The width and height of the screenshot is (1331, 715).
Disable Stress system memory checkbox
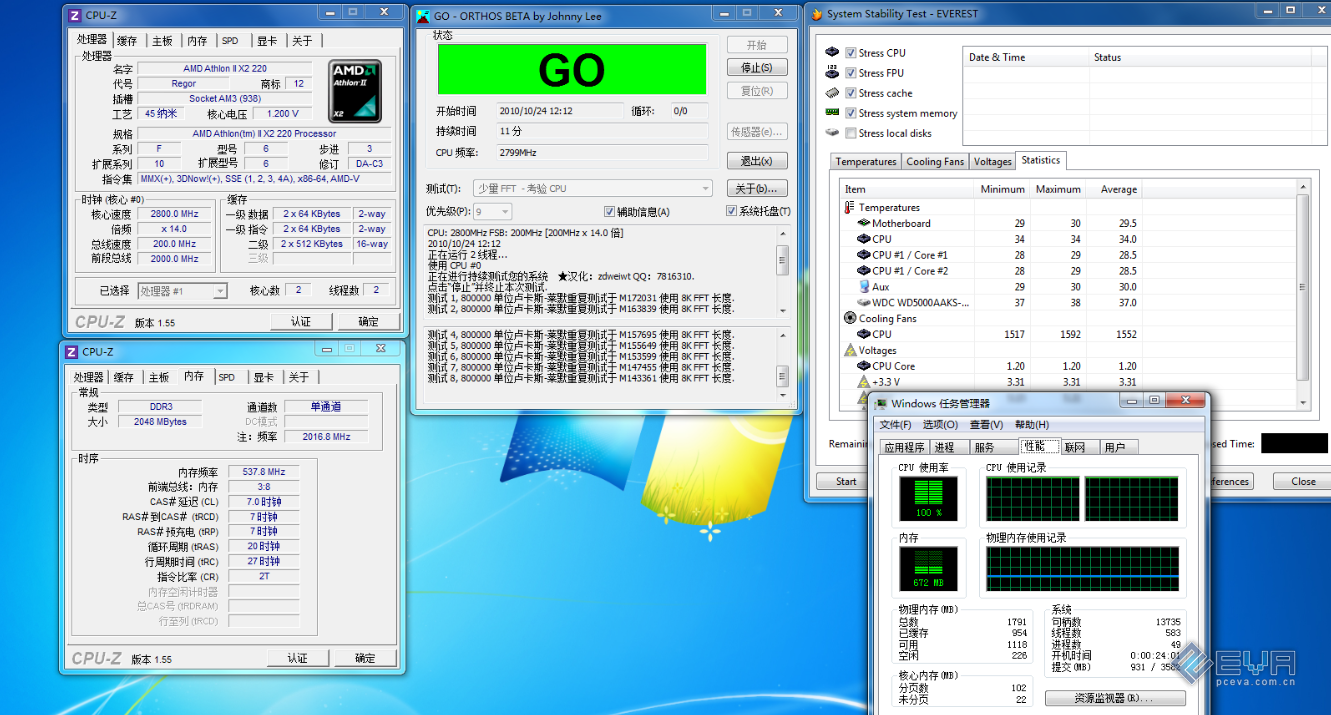(851, 113)
